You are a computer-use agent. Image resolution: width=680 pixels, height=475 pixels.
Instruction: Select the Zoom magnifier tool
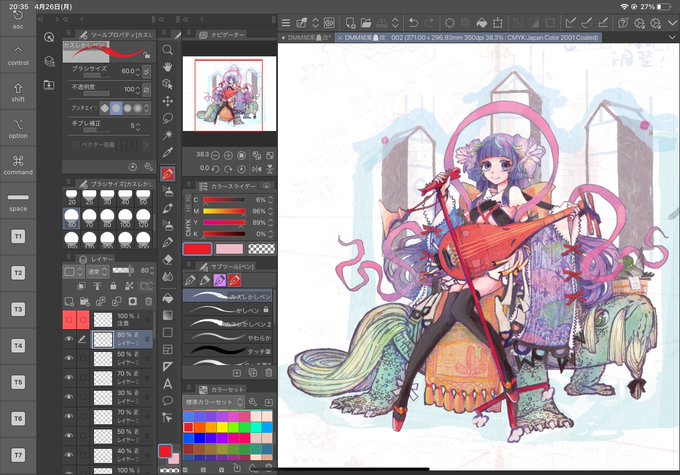[x=167, y=49]
